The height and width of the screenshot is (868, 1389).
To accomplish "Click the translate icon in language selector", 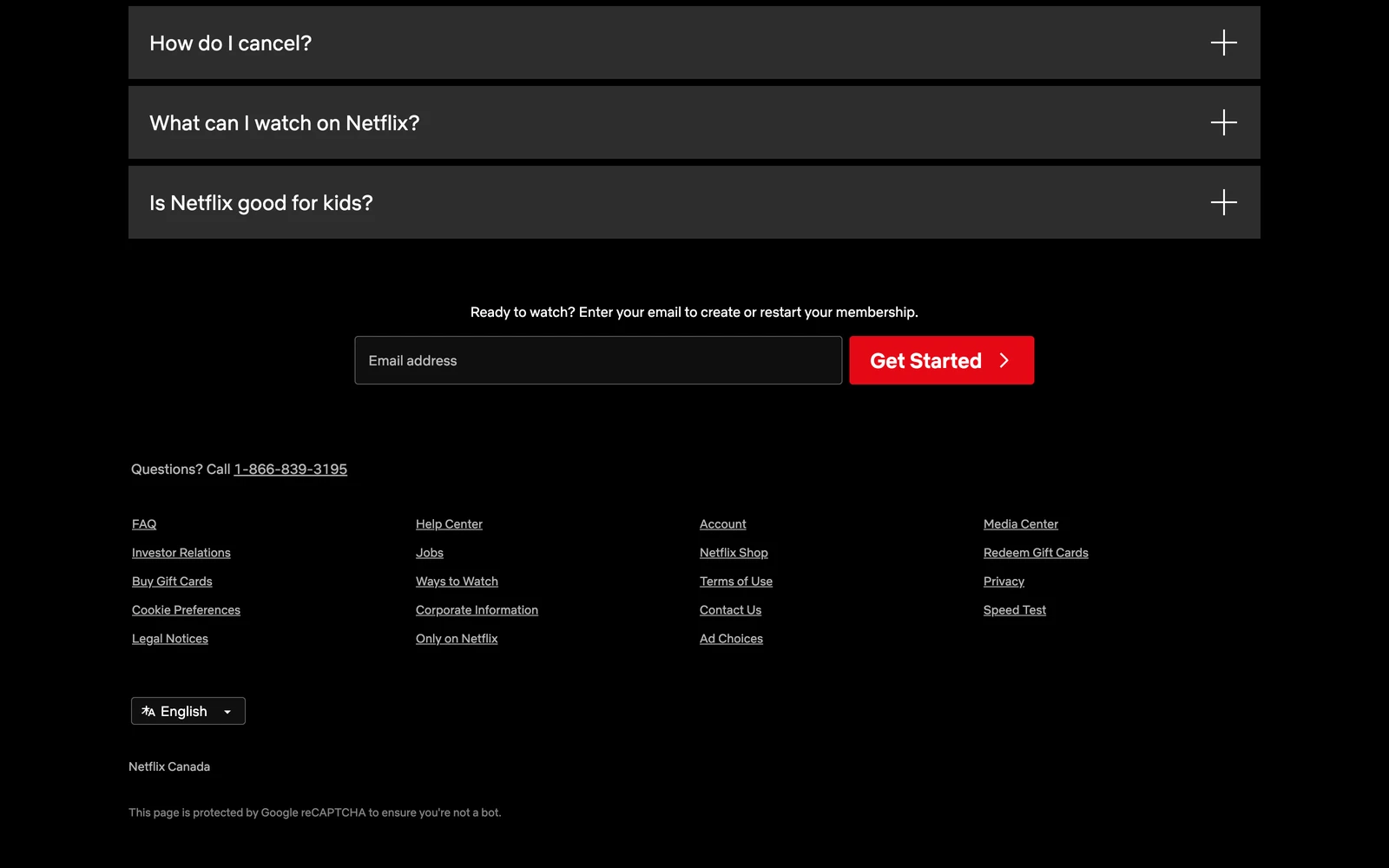I will click(x=148, y=711).
